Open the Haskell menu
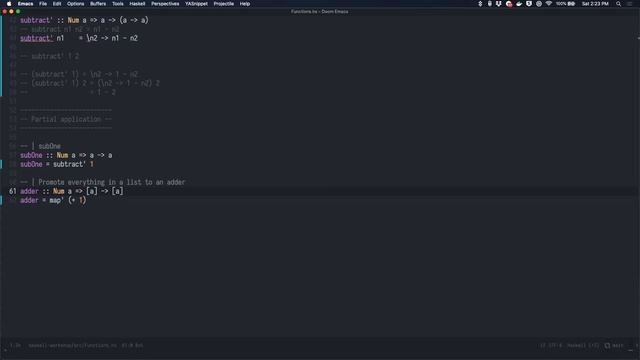The image size is (640, 360). point(137,4)
